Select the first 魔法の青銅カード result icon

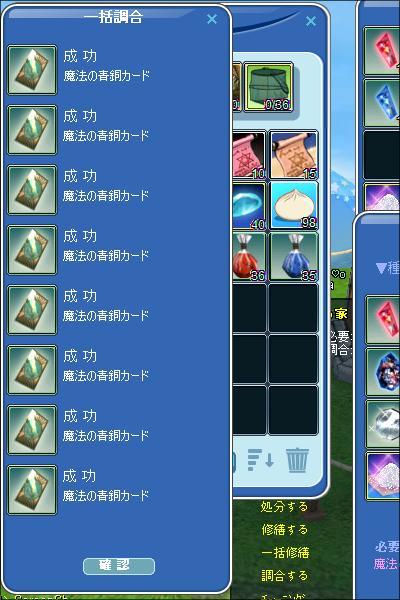[x=32, y=70]
